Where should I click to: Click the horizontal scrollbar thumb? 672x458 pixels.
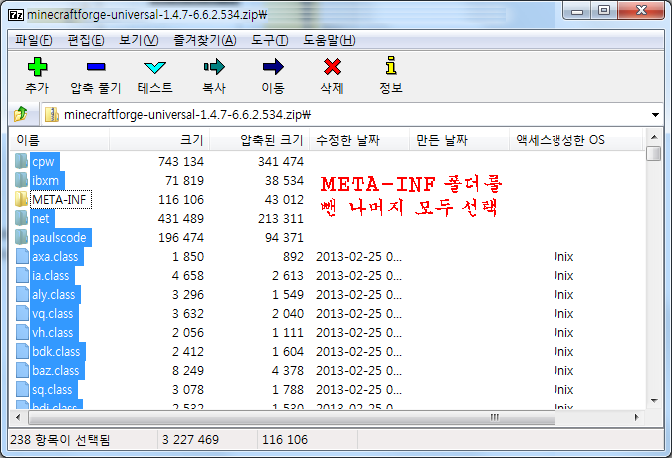coord(292,417)
